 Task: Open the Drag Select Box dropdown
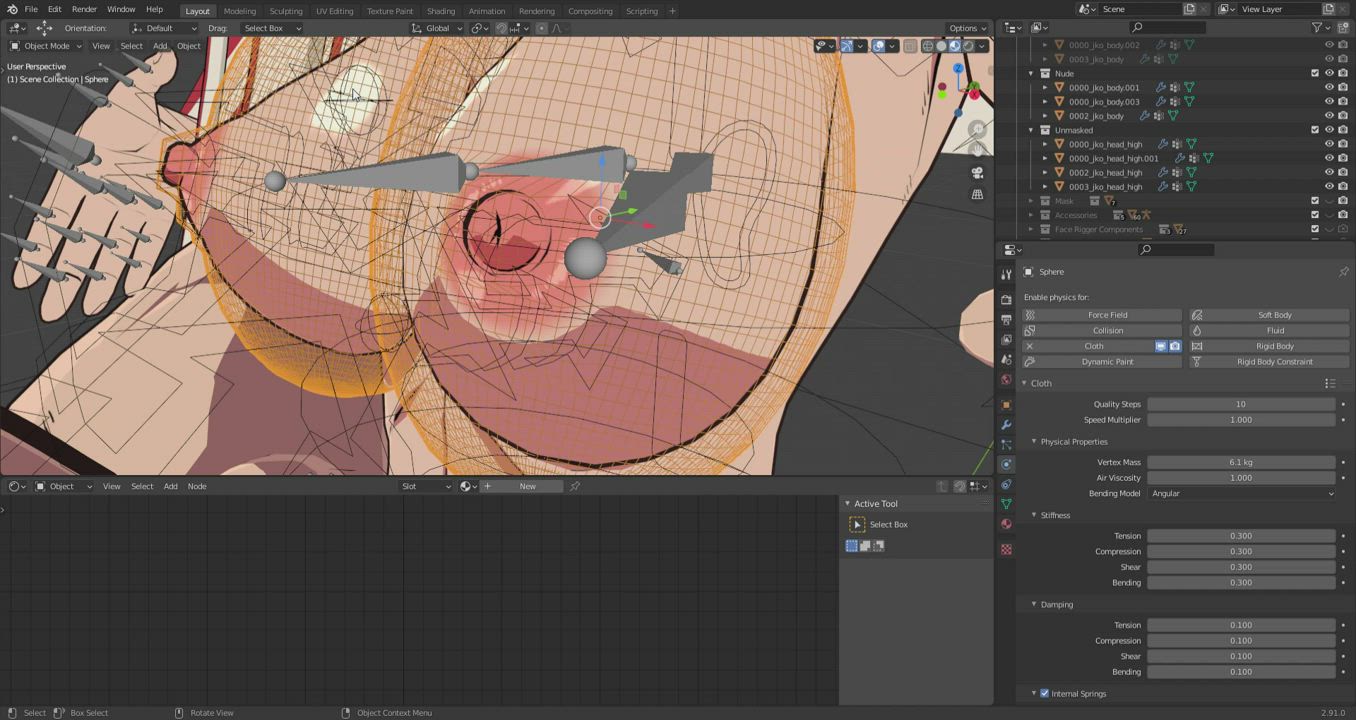[x=271, y=28]
